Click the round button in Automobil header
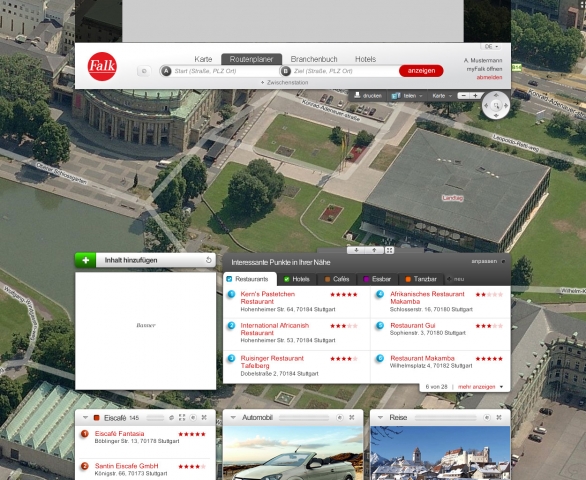This screenshot has height=480, width=586. (x=339, y=418)
